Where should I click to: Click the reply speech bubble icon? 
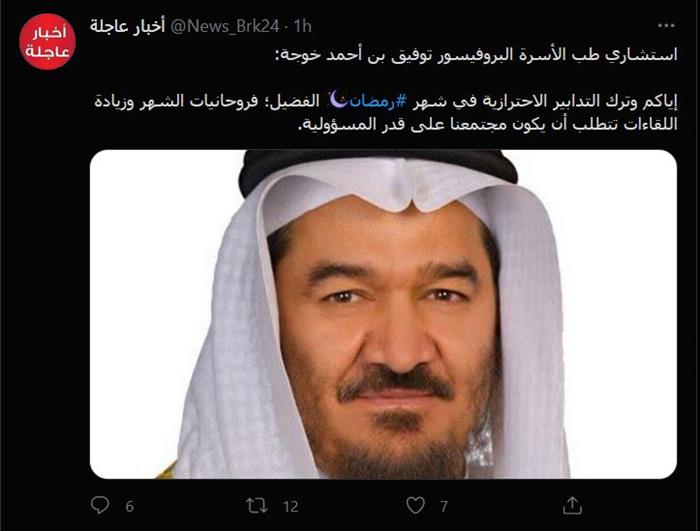[100, 505]
